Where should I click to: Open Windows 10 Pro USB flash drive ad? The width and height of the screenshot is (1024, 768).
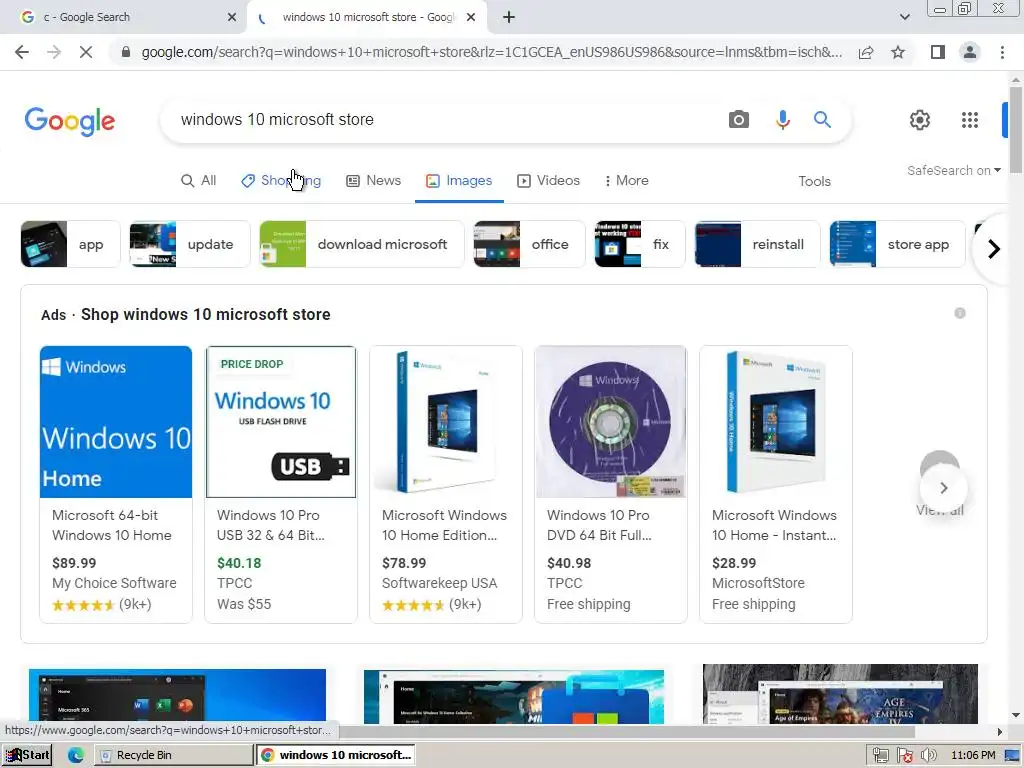281,485
